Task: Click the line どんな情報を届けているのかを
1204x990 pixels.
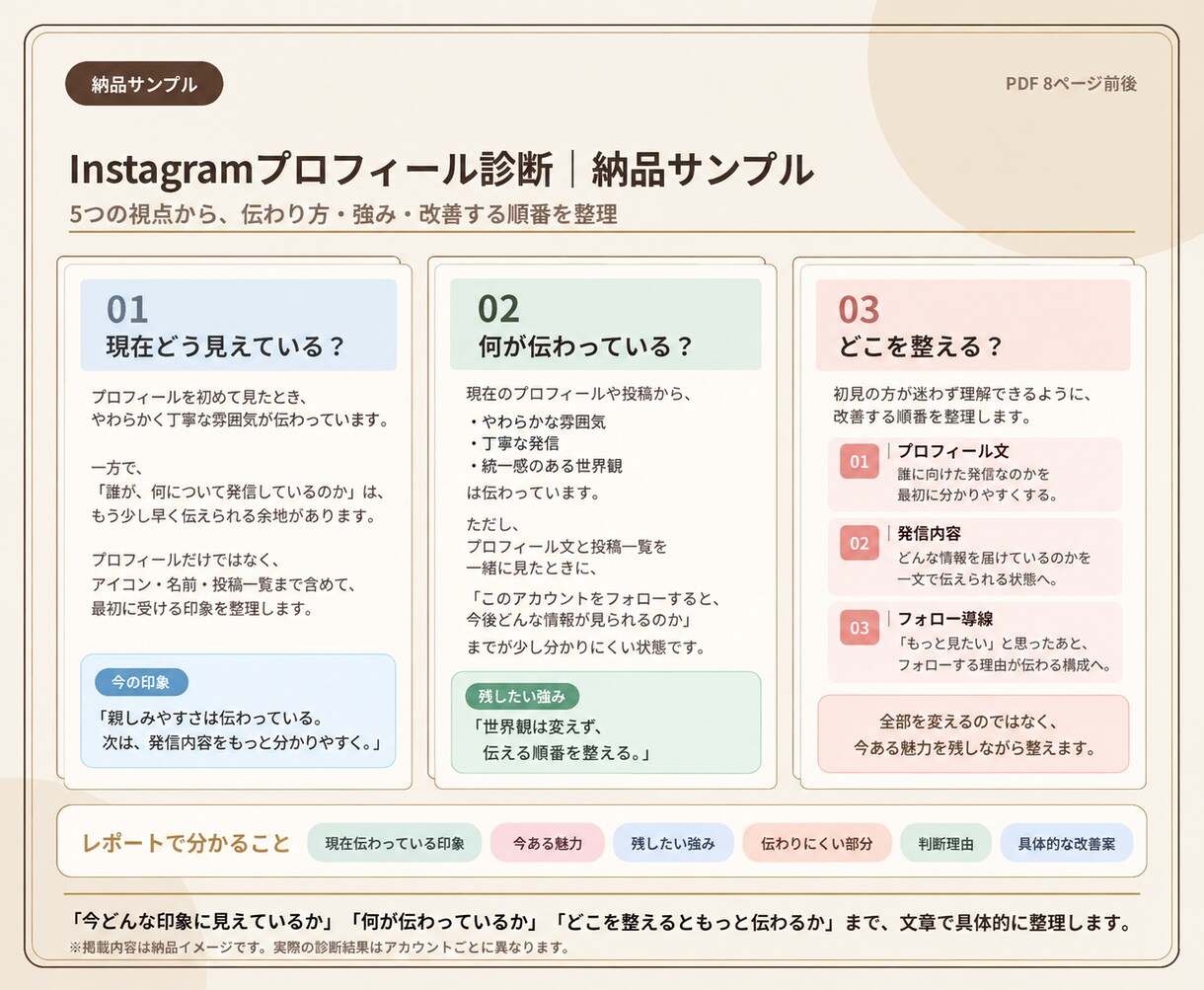Action: pos(994,558)
